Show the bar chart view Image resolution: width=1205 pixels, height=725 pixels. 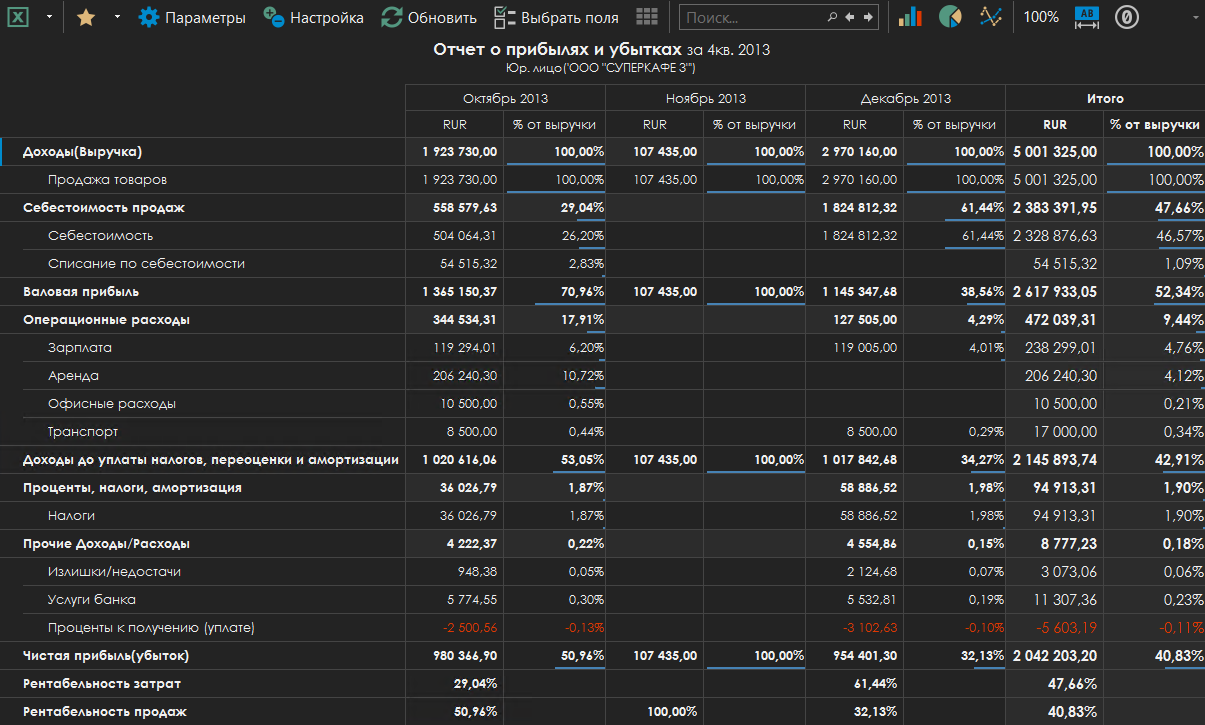[910, 17]
